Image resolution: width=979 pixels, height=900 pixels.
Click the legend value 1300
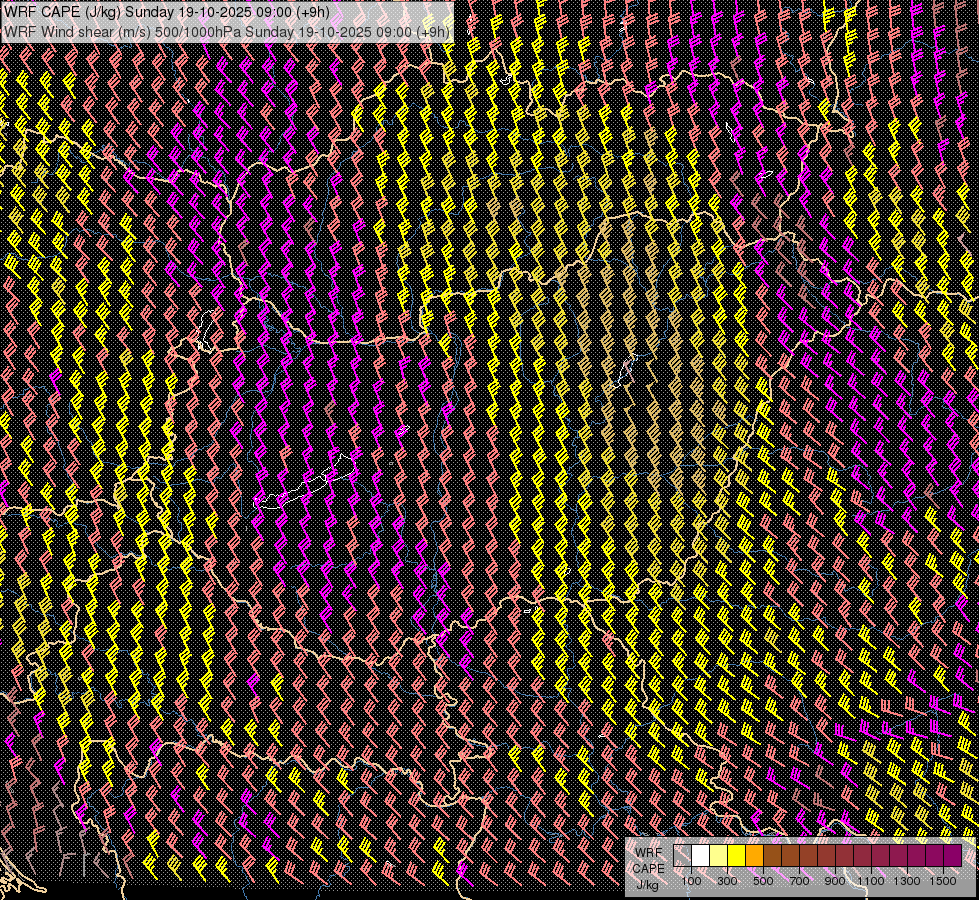(x=907, y=881)
